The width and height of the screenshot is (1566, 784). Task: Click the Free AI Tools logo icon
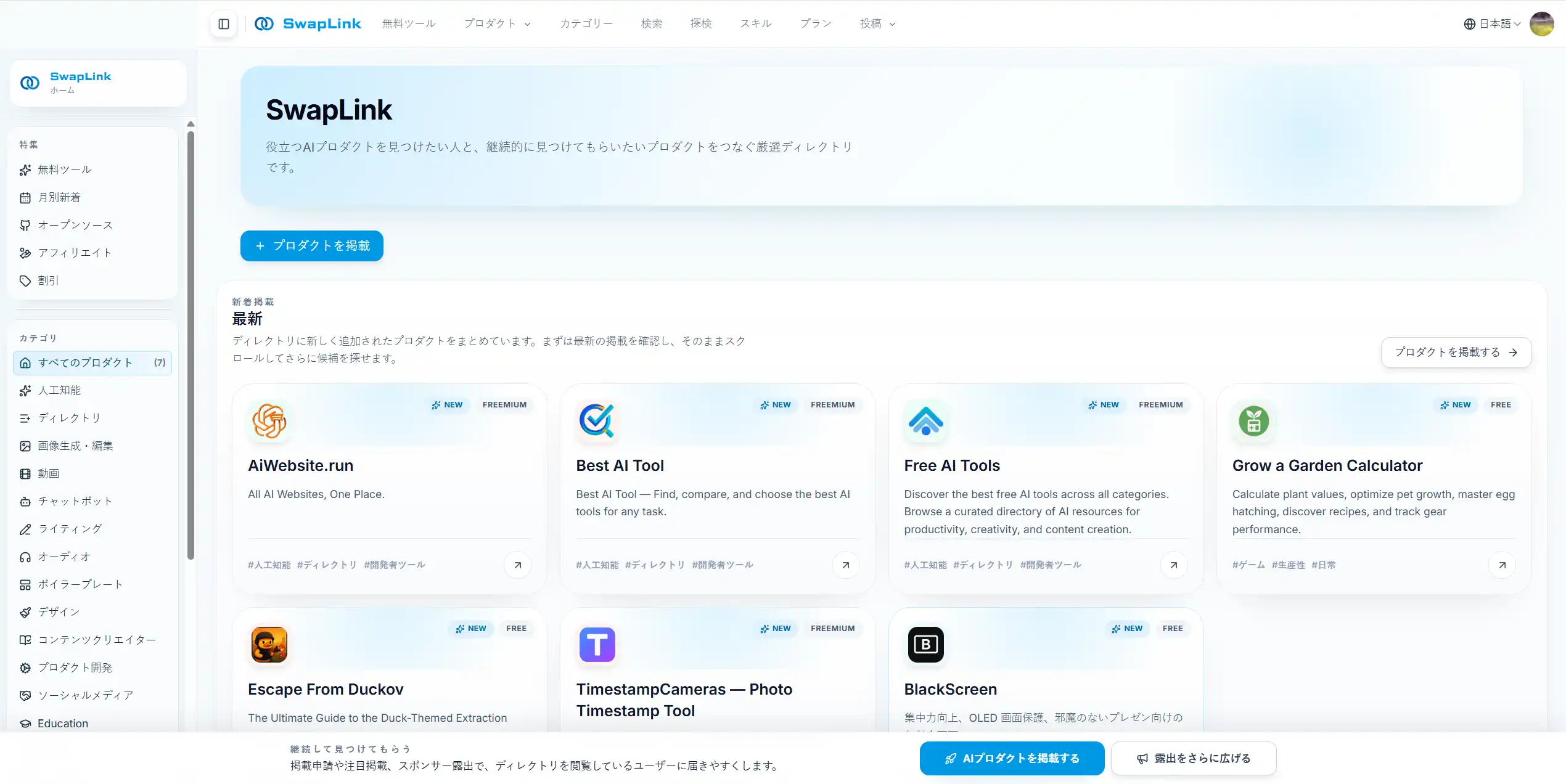click(x=925, y=422)
